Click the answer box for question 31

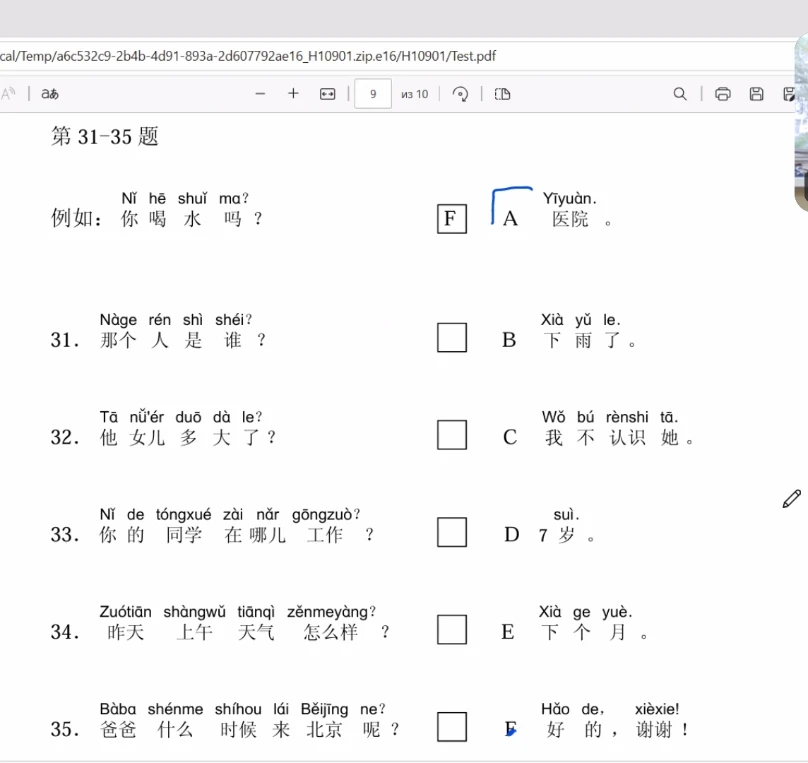click(x=452, y=337)
